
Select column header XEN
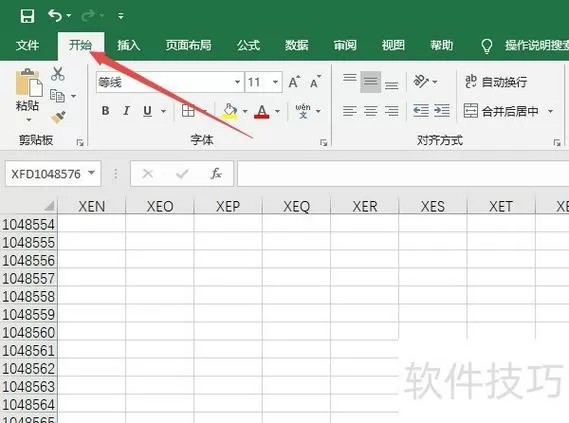click(x=92, y=206)
